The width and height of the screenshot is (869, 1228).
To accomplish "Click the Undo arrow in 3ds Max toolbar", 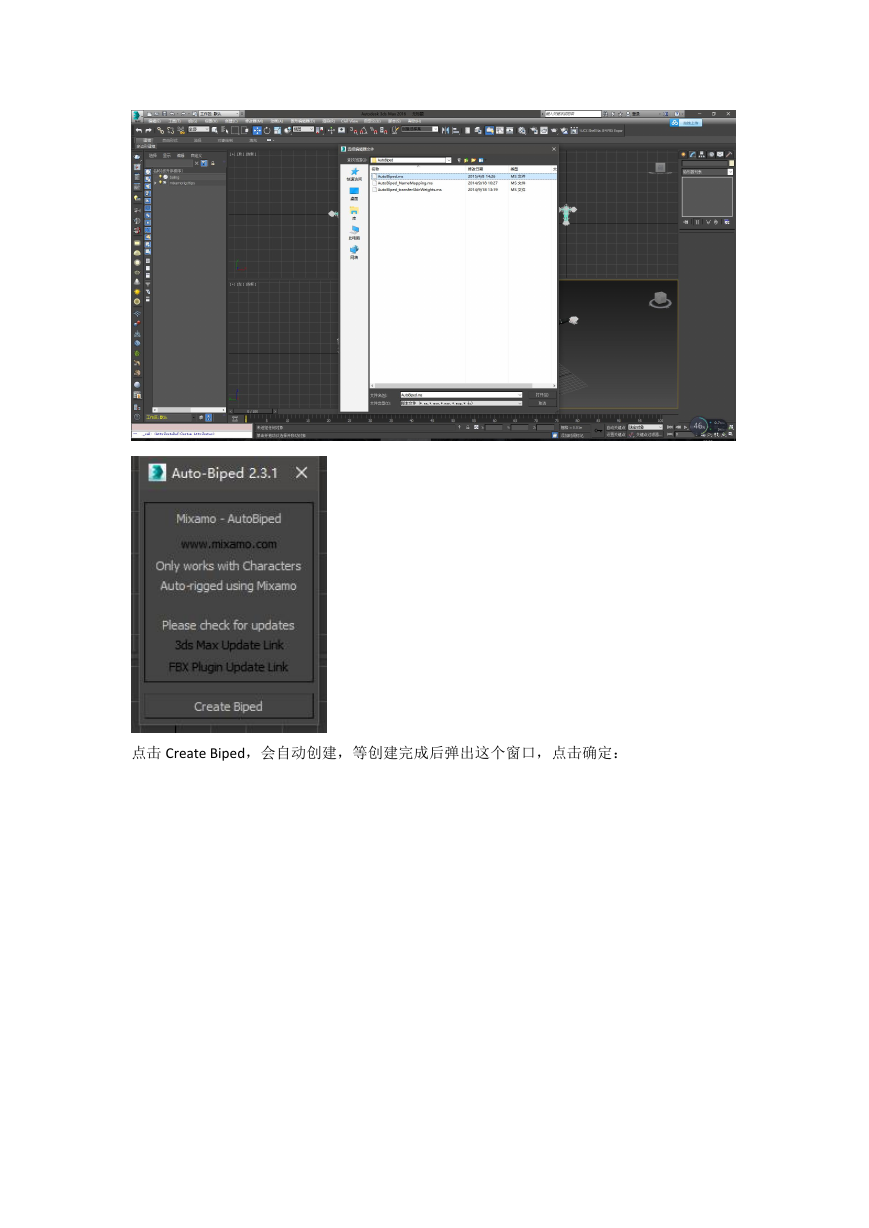I will click(x=139, y=130).
